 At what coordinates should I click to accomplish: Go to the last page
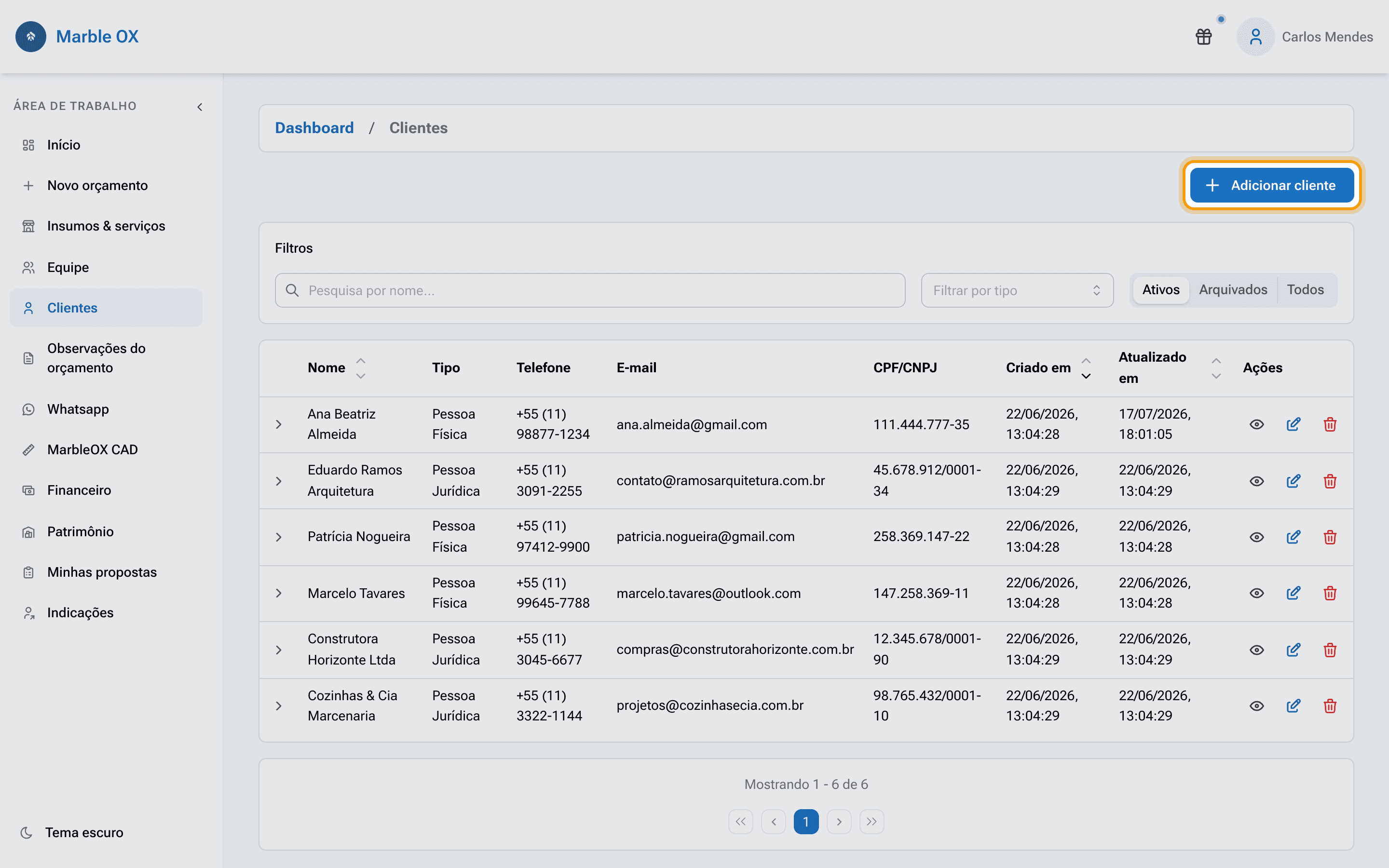coord(872,822)
